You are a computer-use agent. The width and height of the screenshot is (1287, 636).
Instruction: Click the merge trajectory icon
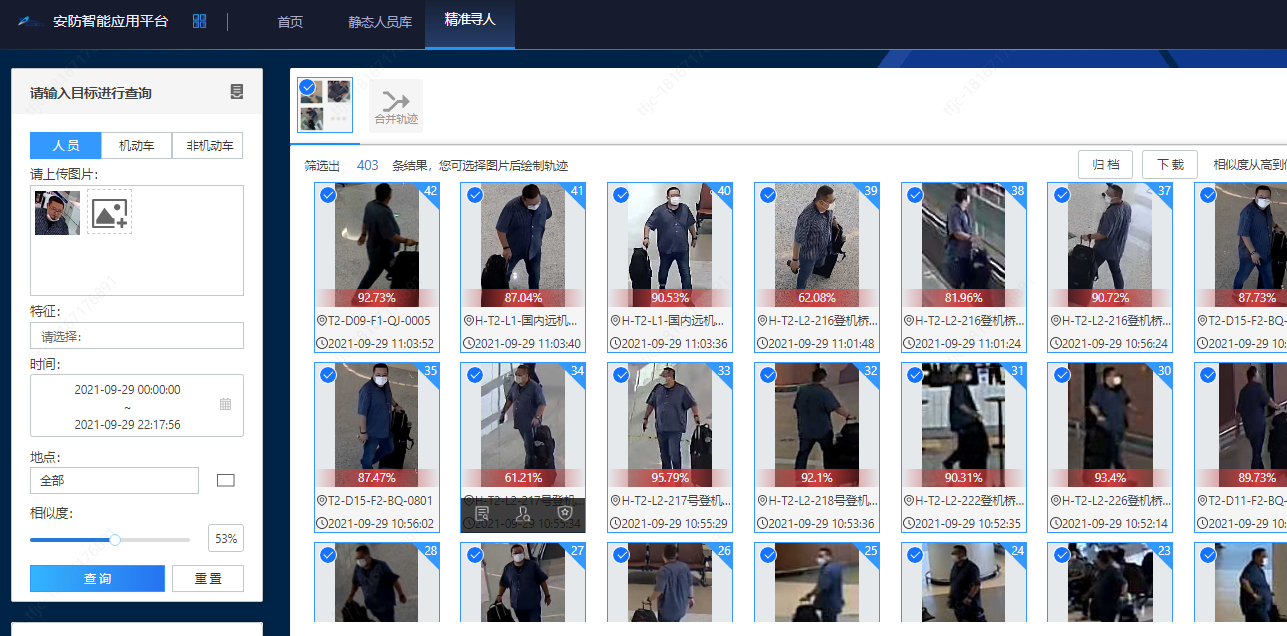(x=396, y=103)
